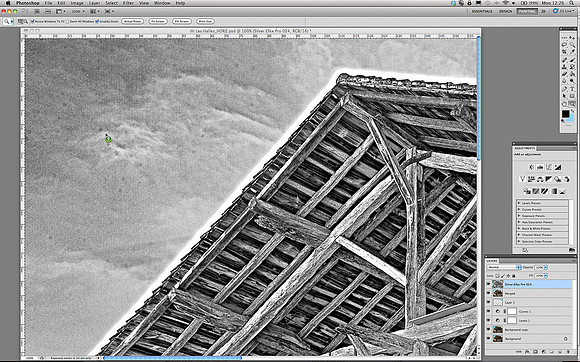The image size is (580, 362).
Task: Click the foreground color swatch in toolbox
Action: pyautogui.click(x=566, y=114)
